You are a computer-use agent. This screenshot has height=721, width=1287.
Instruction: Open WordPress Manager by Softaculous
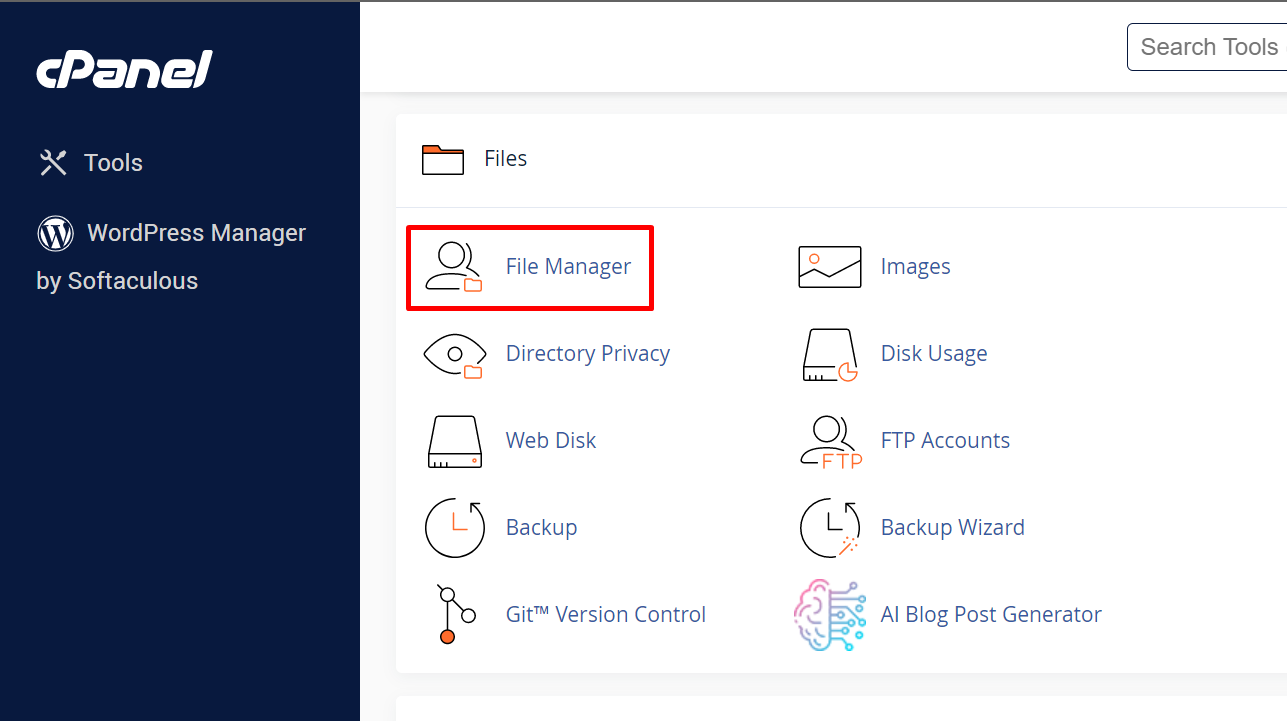click(x=171, y=257)
